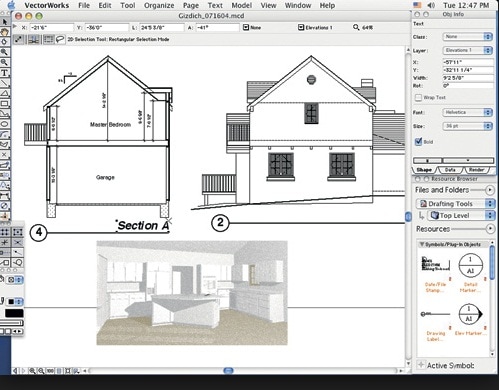
Task: Open the Layer dropdown in Obj Info
Action: [467, 50]
